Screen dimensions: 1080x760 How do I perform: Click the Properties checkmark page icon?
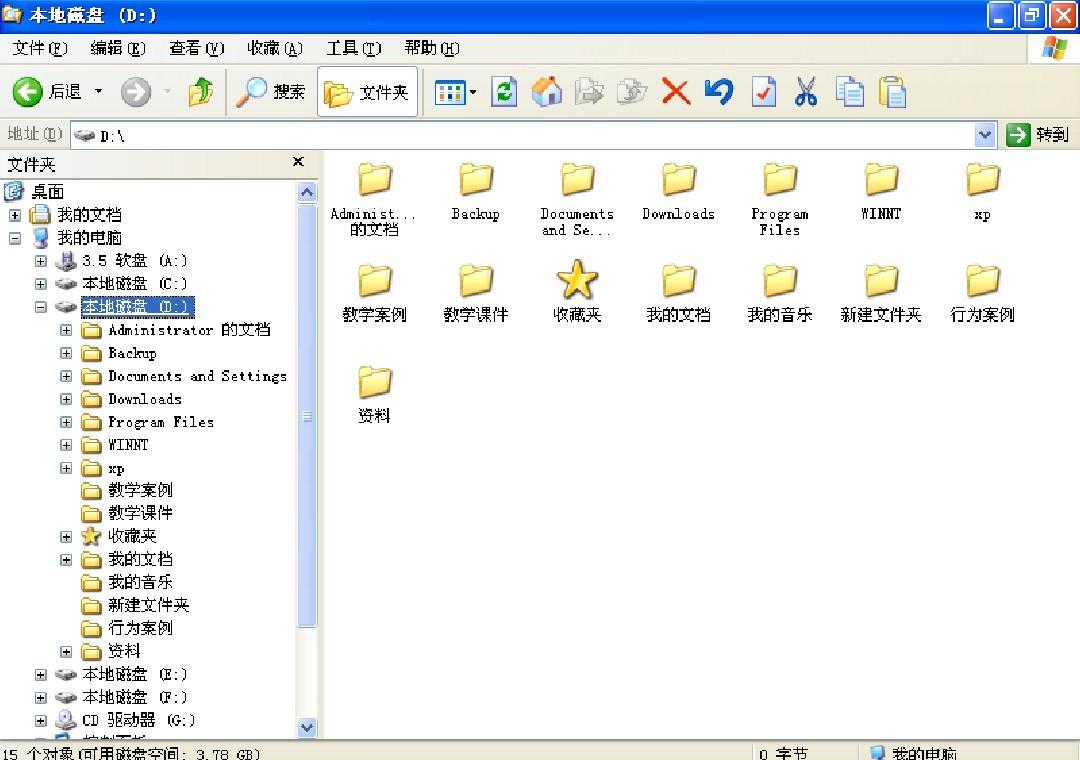click(763, 92)
